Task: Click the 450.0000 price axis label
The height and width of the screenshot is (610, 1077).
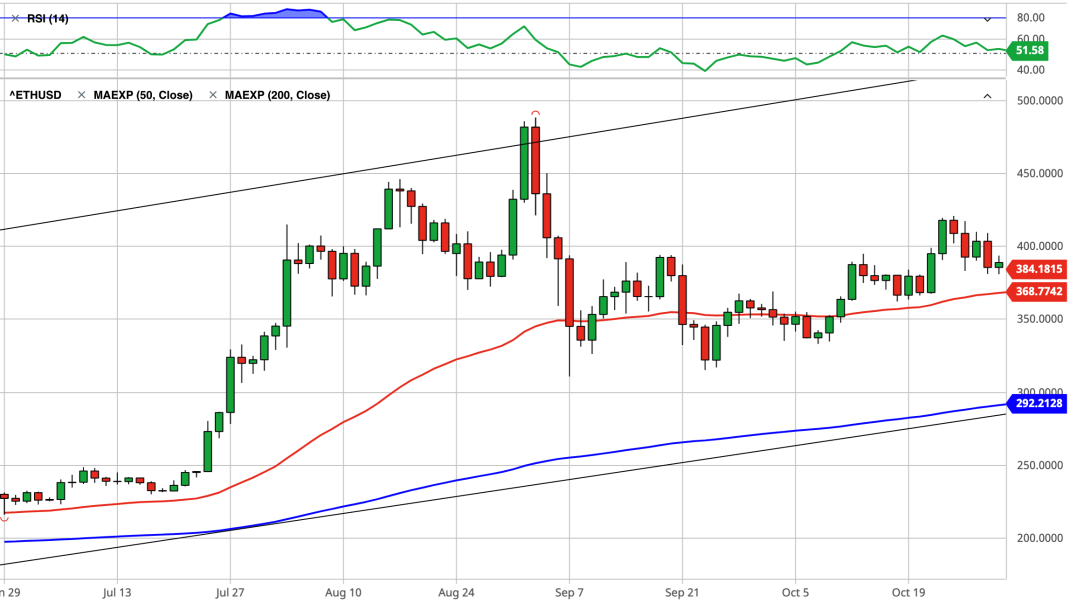Action: click(1039, 173)
